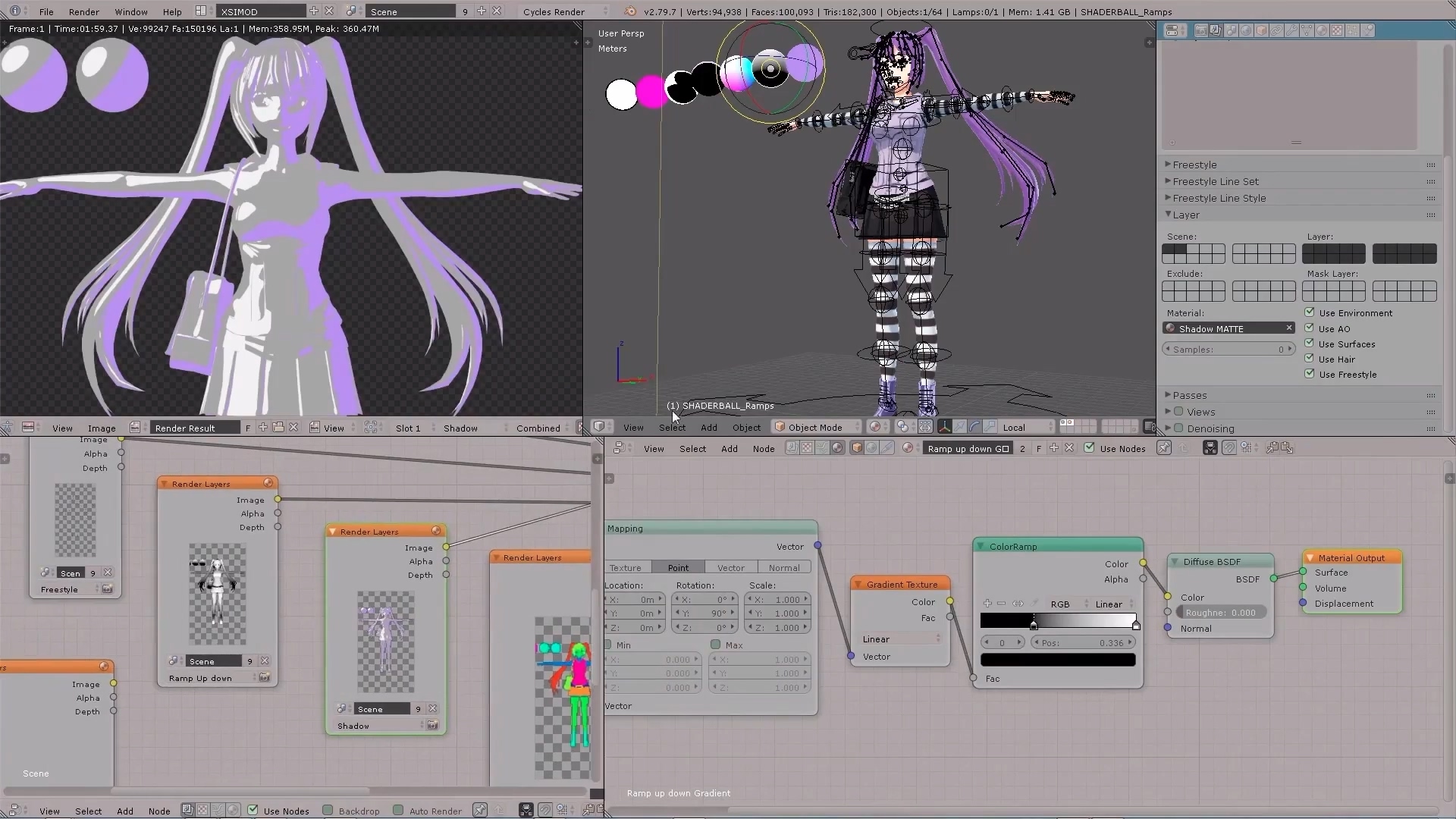The image size is (1456, 819).
Task: Select object shader type cube icon
Action: coord(857,447)
